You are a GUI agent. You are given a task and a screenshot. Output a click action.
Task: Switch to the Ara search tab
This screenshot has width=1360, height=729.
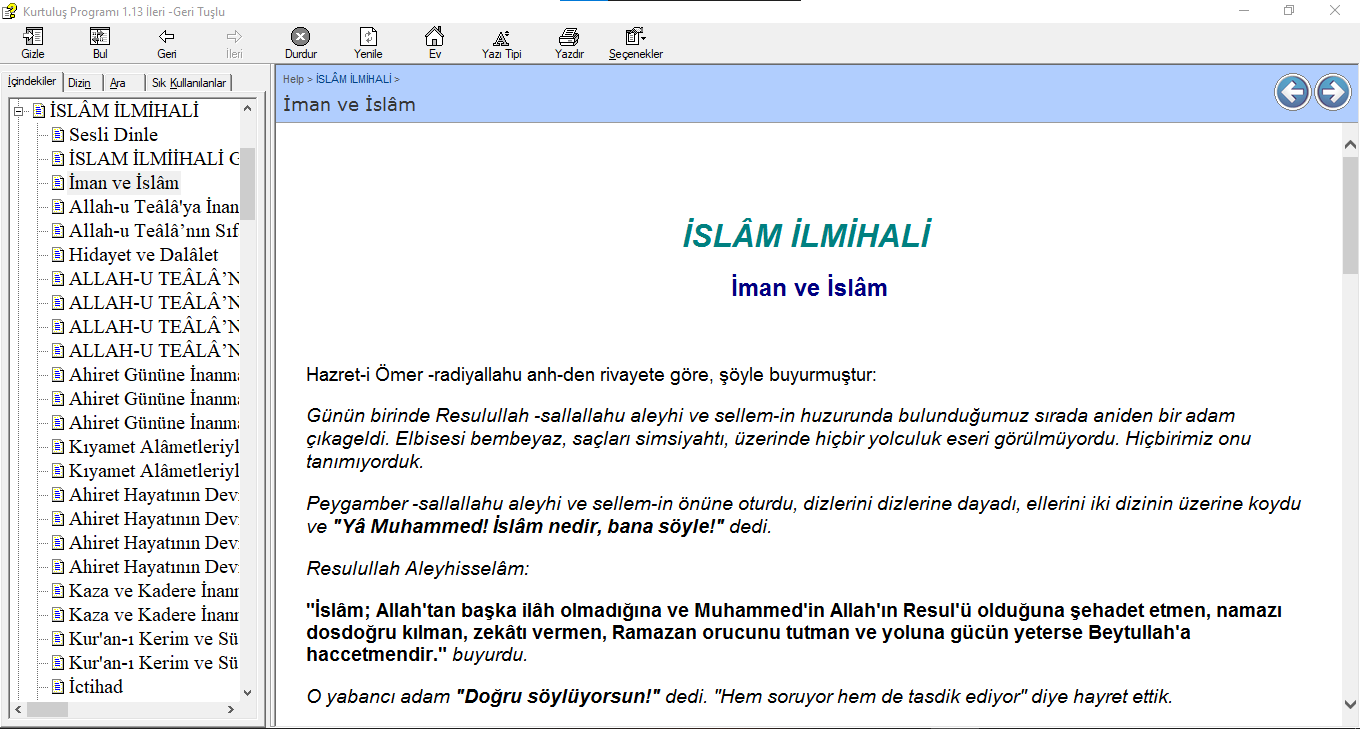tap(118, 83)
